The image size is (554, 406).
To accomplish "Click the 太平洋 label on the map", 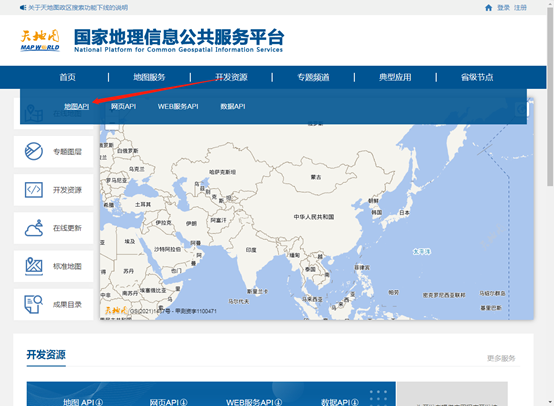I will point(422,252).
